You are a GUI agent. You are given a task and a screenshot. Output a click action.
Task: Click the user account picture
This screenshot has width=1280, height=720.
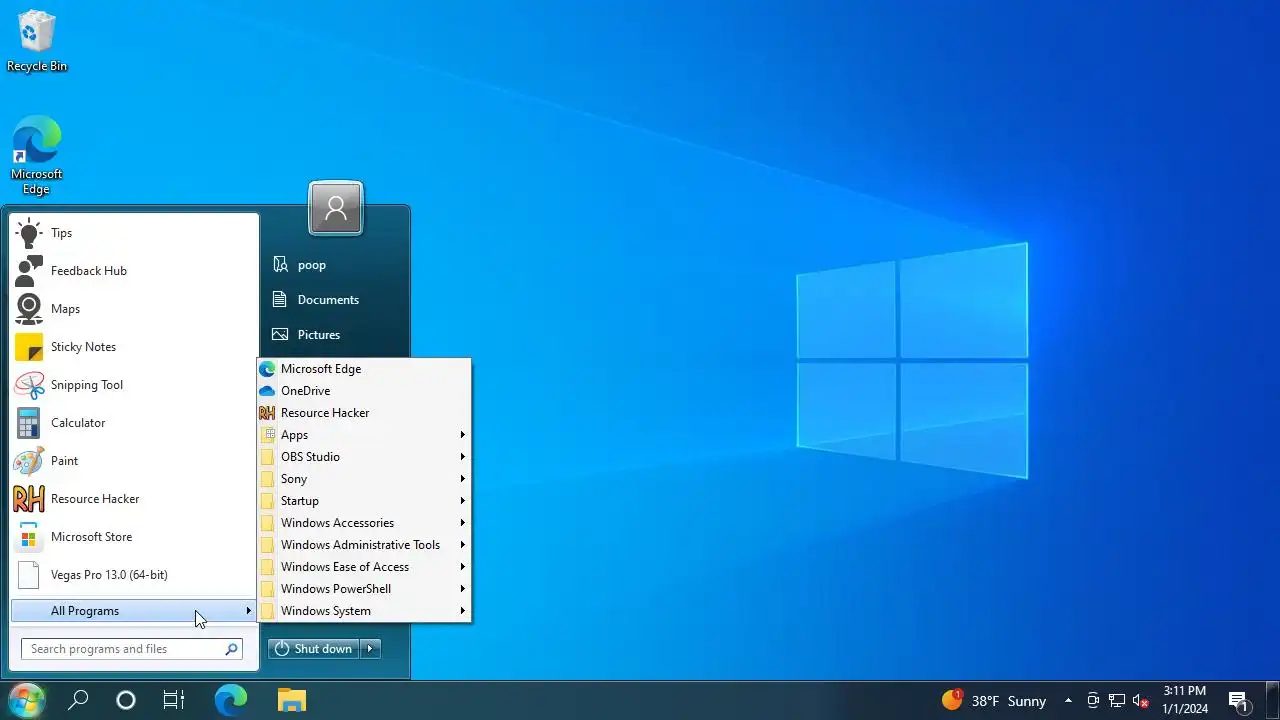tap(336, 208)
